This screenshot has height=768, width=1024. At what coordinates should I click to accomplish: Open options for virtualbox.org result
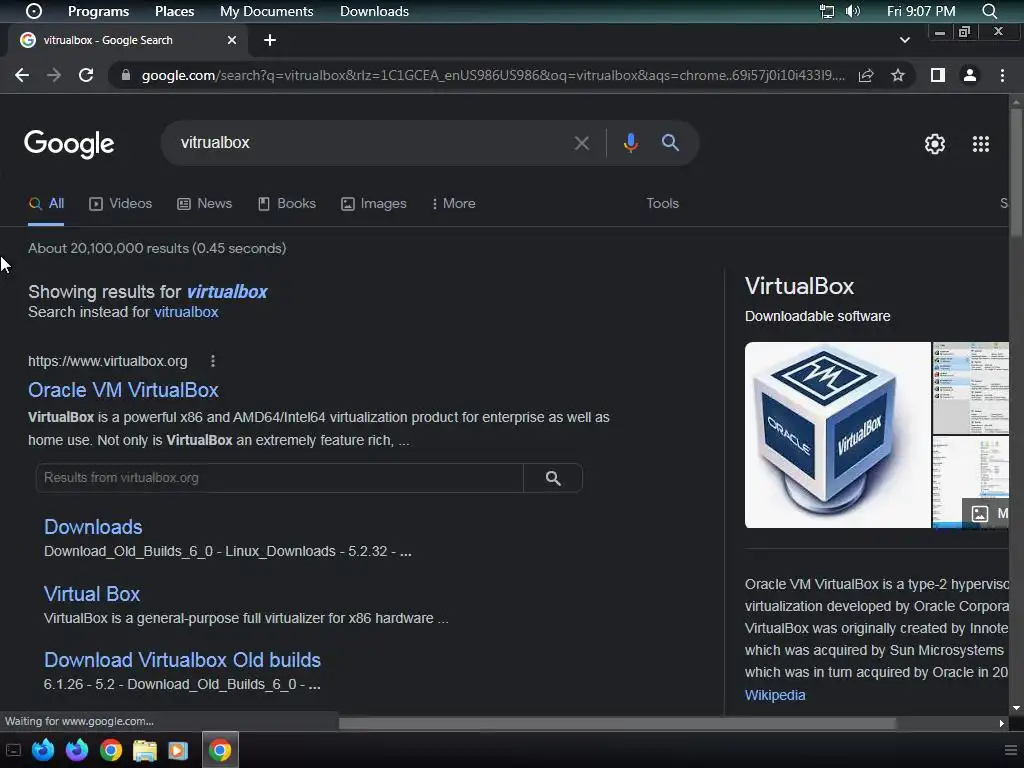(x=213, y=360)
